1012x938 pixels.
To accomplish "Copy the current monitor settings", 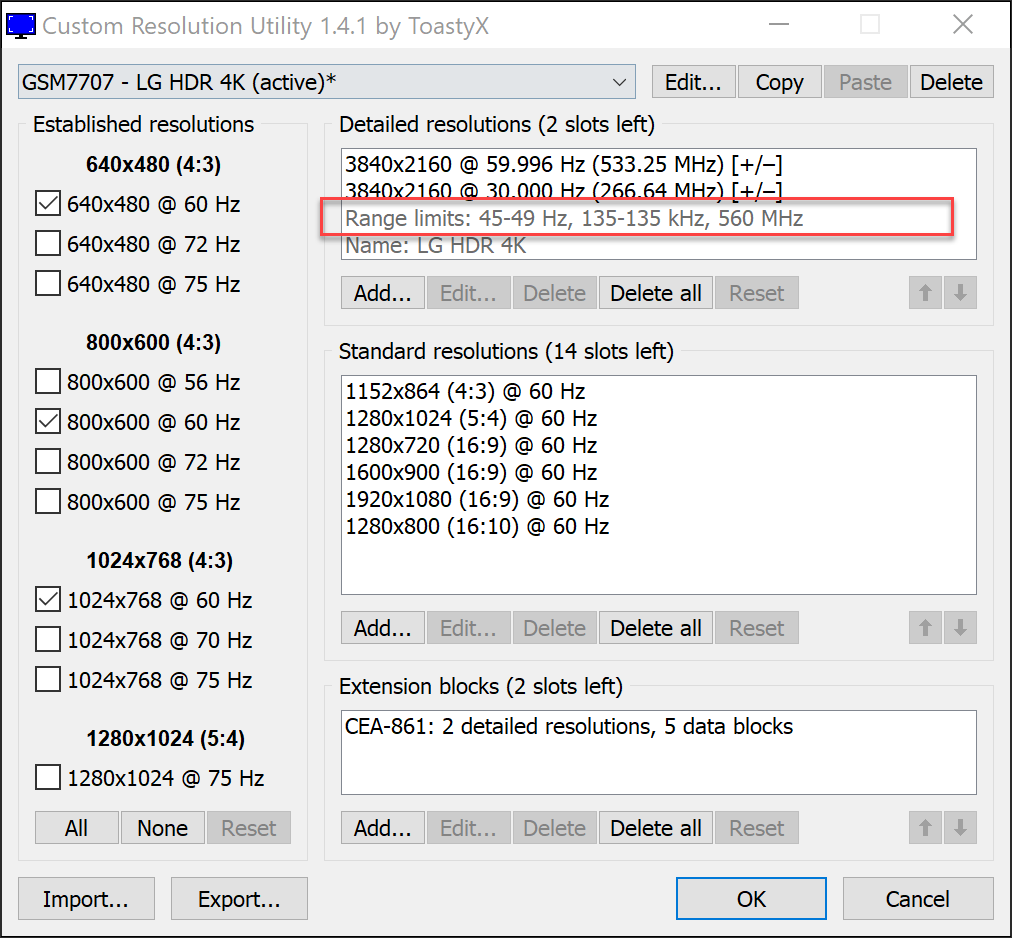I will click(x=779, y=82).
